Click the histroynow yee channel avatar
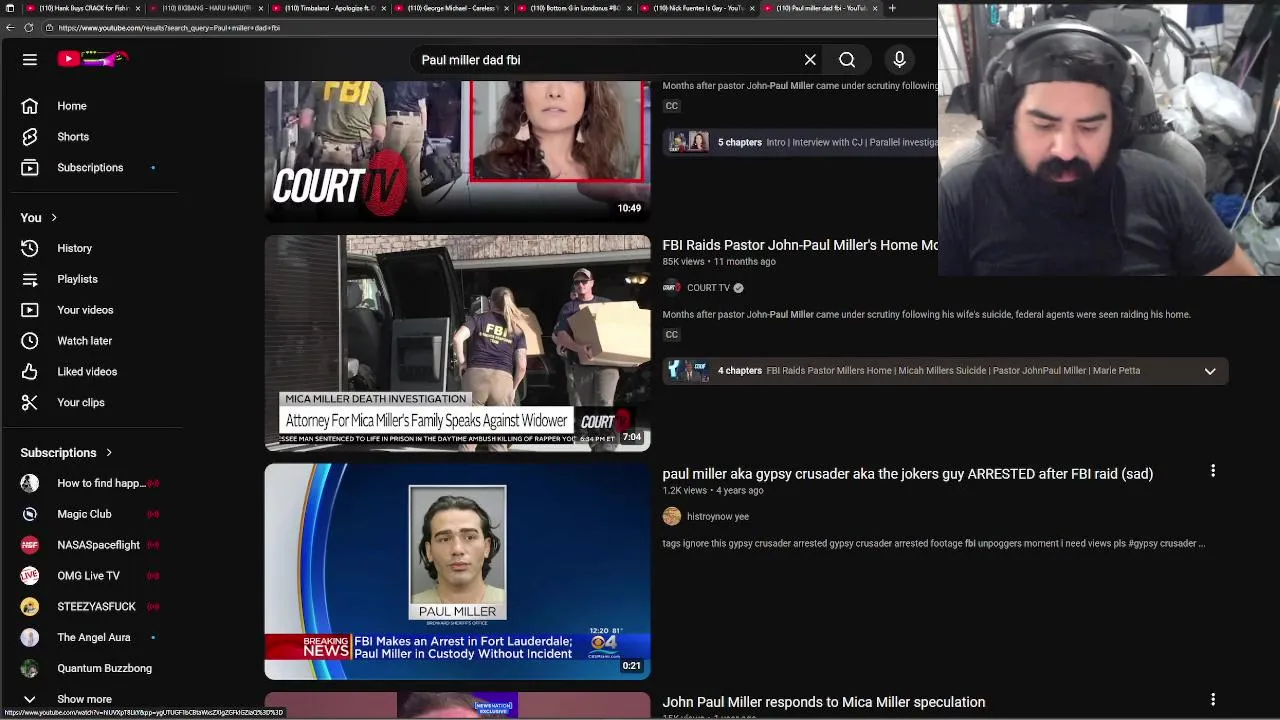The image size is (1280, 720). point(671,516)
